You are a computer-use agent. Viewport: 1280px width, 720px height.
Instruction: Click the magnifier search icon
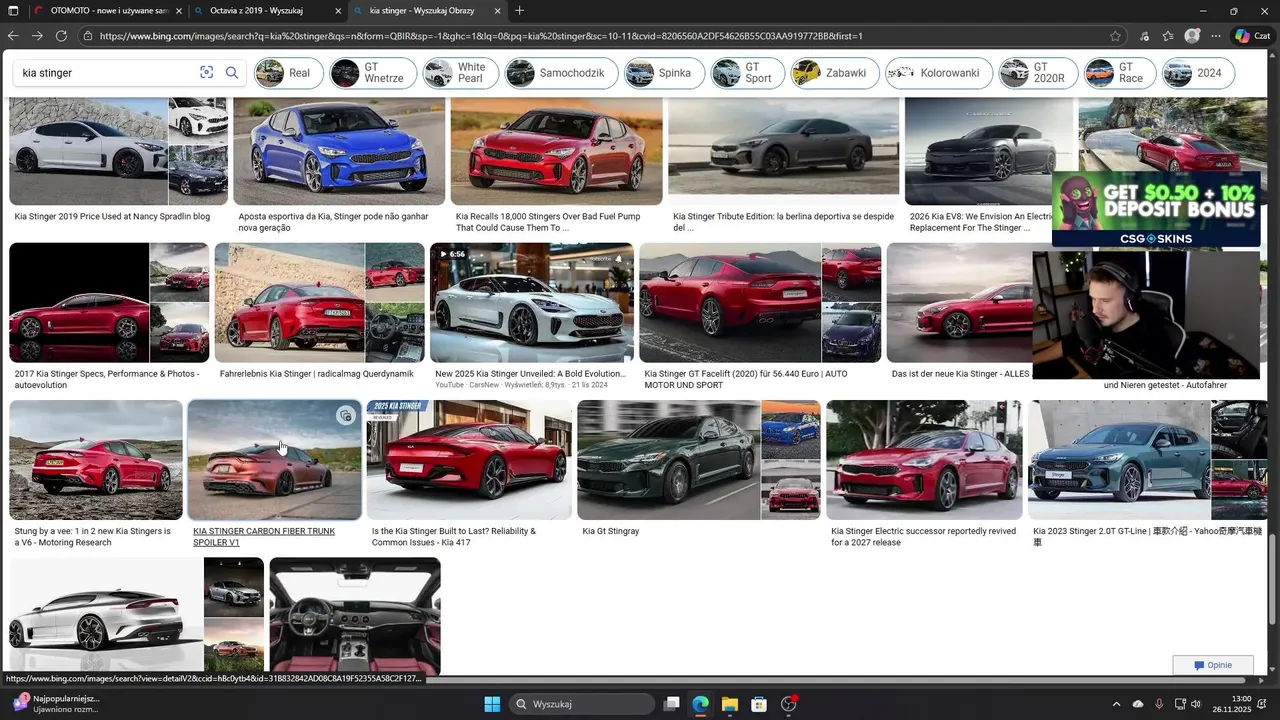[x=232, y=72]
